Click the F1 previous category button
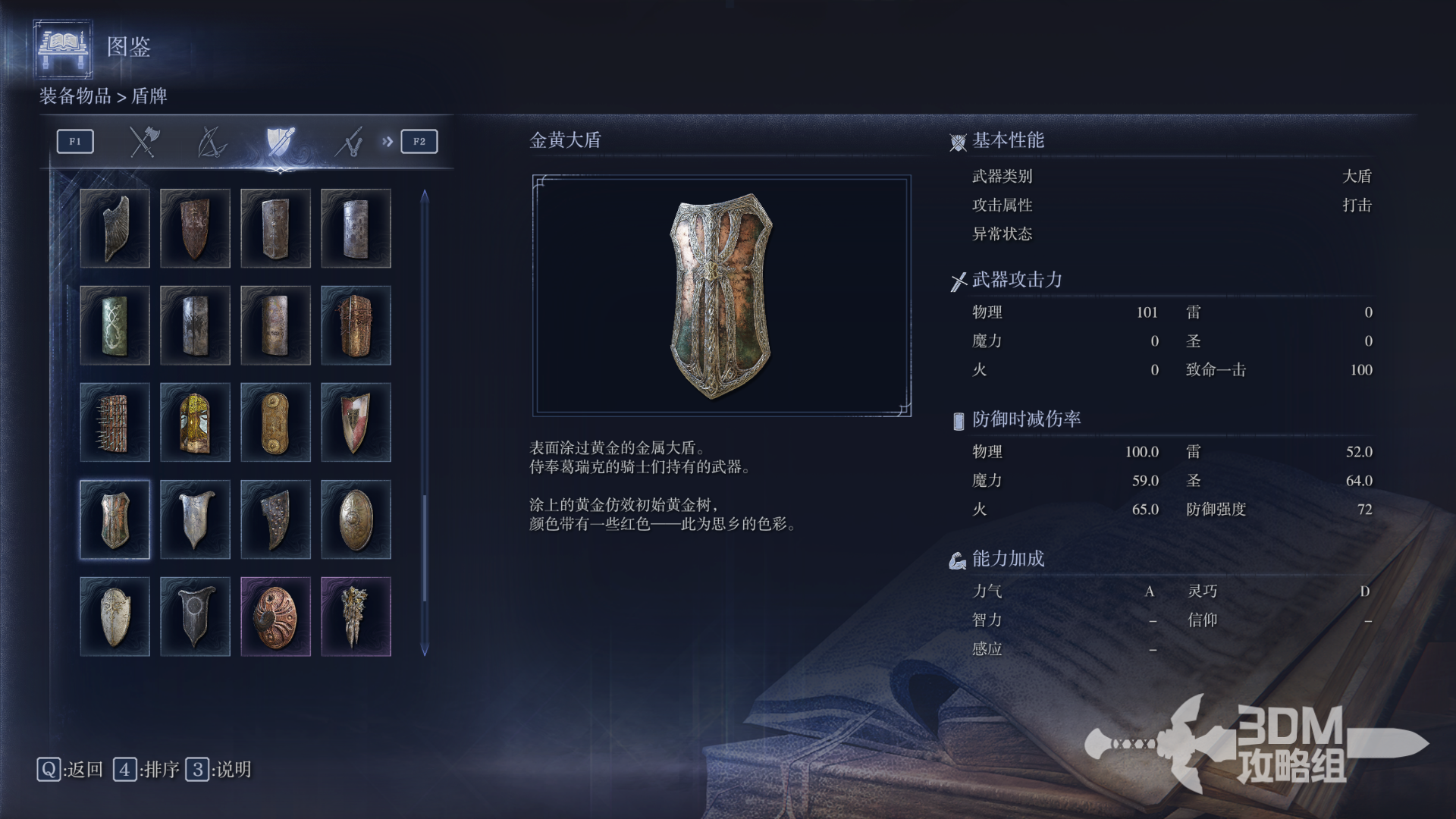 tap(75, 141)
